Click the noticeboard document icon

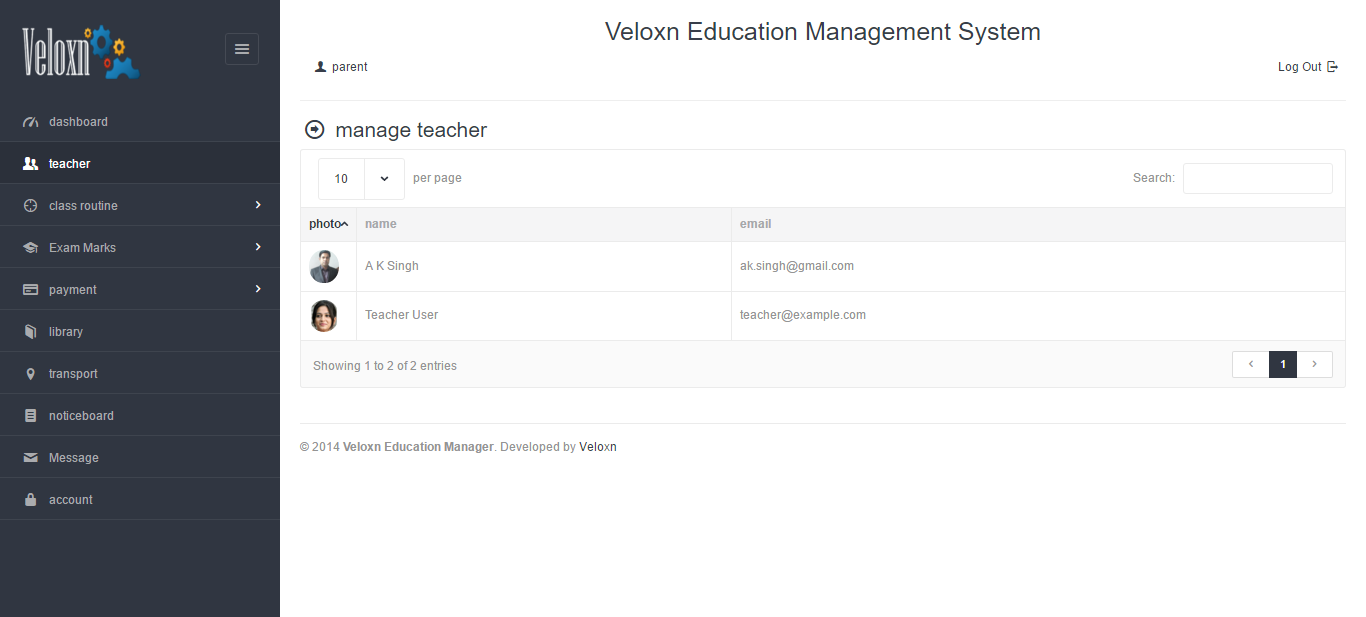pyautogui.click(x=30, y=416)
